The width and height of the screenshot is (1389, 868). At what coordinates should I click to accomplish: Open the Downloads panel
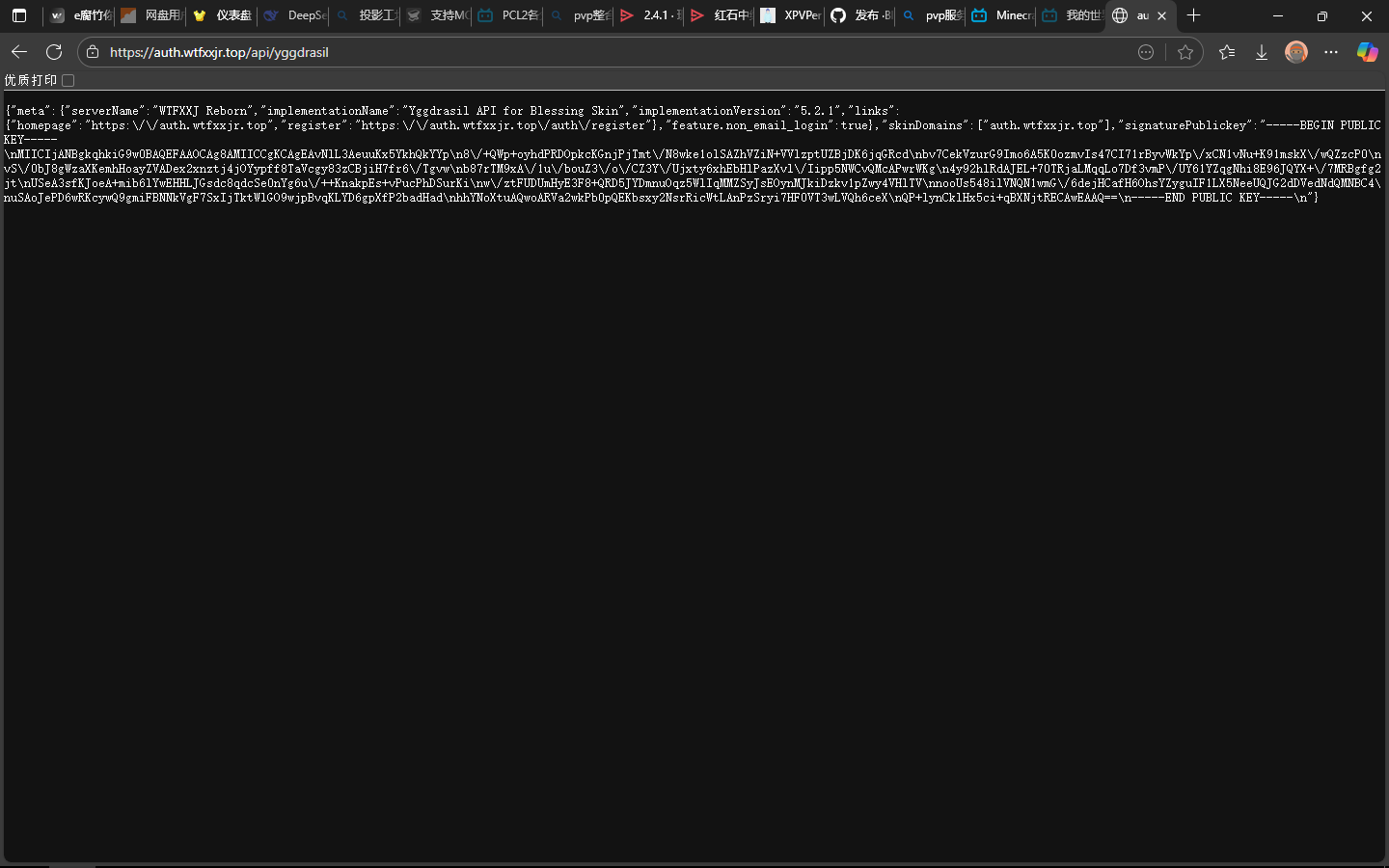coord(1261,52)
